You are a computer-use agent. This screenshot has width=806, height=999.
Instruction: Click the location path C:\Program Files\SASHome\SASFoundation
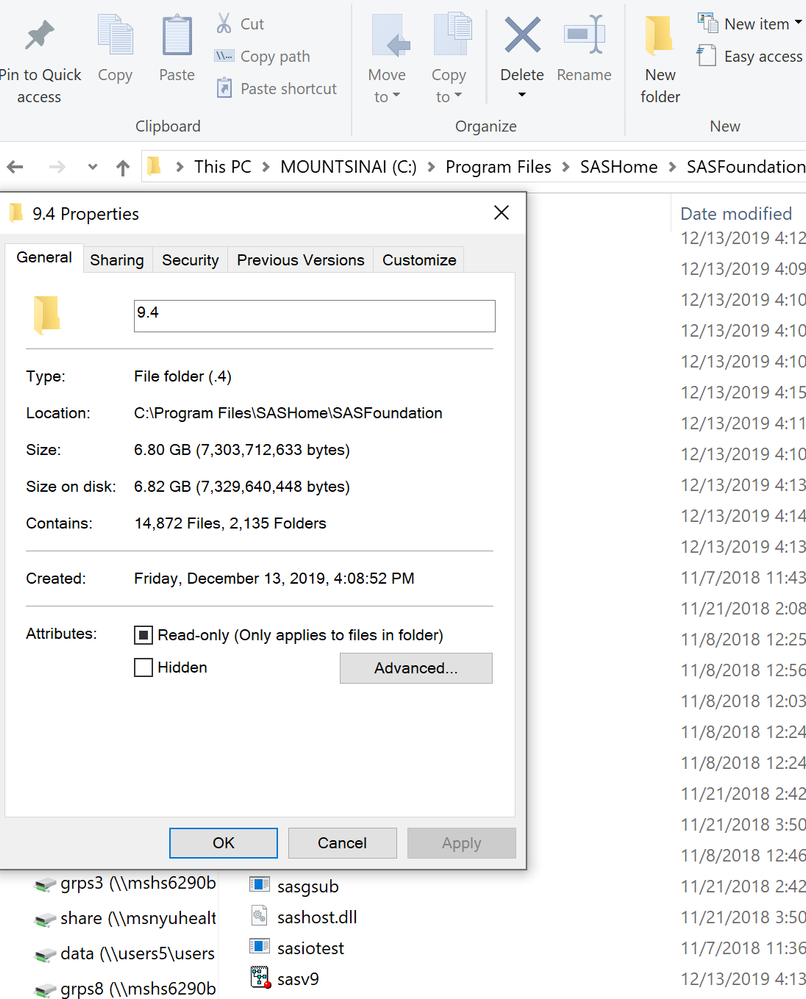tap(288, 413)
